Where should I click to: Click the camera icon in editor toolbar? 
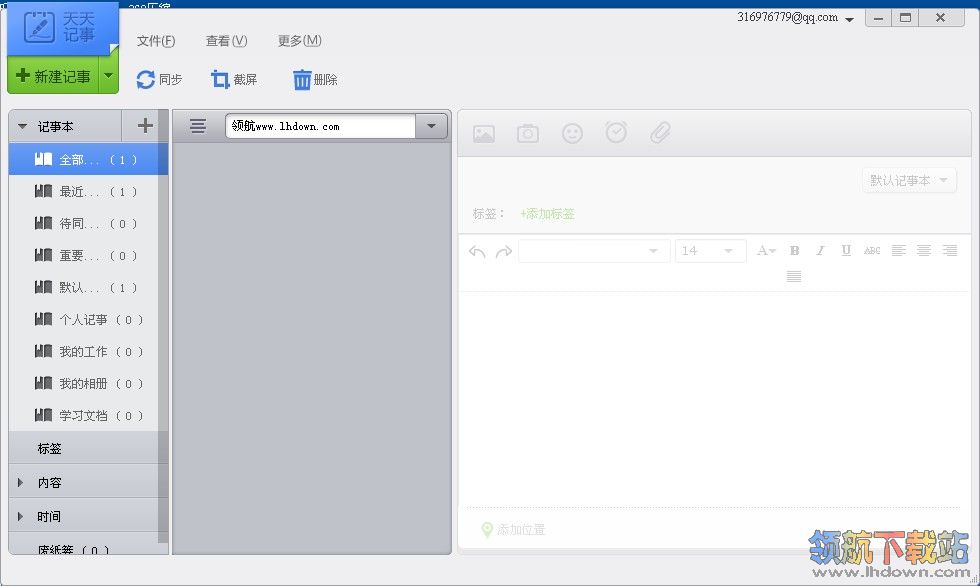pos(528,133)
